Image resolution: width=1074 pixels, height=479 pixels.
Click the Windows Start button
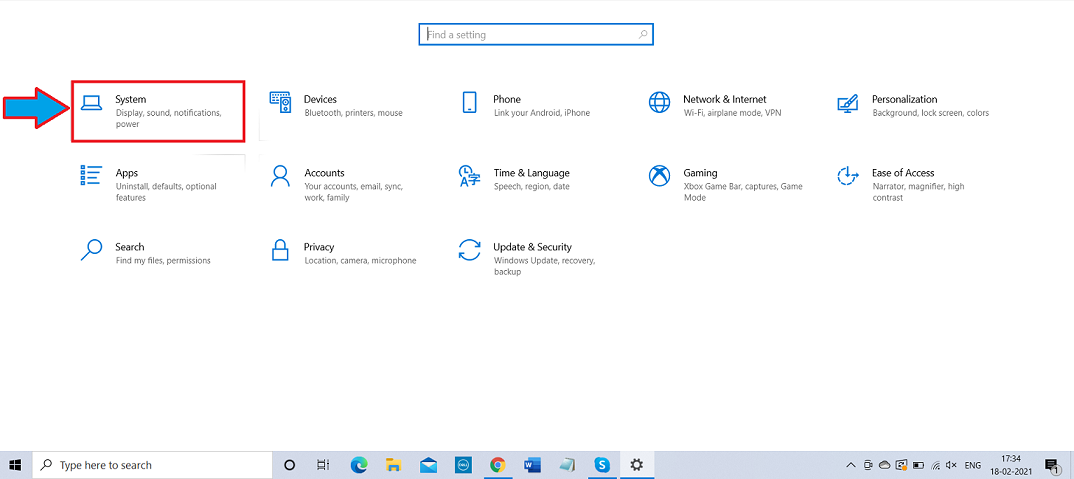click(x=16, y=465)
